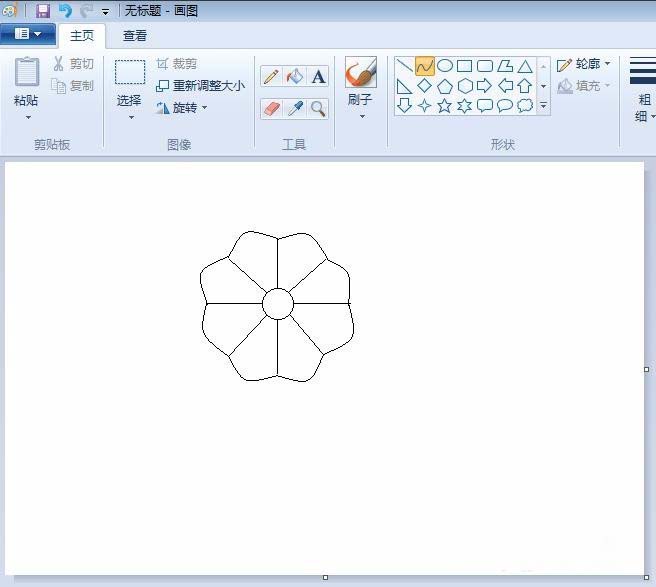The height and width of the screenshot is (587, 656).
Task: Select the Magnifier tool
Action: (x=318, y=109)
